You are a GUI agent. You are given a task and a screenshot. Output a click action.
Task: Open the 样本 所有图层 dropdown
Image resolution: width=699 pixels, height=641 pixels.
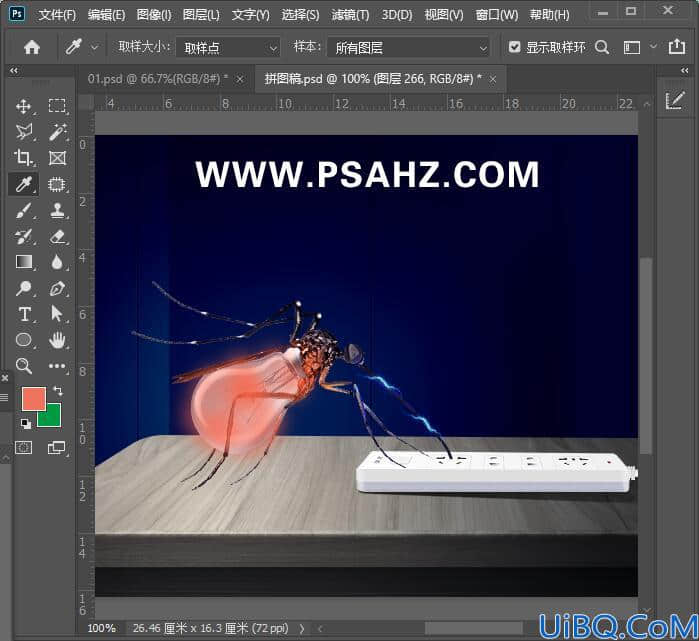click(x=408, y=47)
